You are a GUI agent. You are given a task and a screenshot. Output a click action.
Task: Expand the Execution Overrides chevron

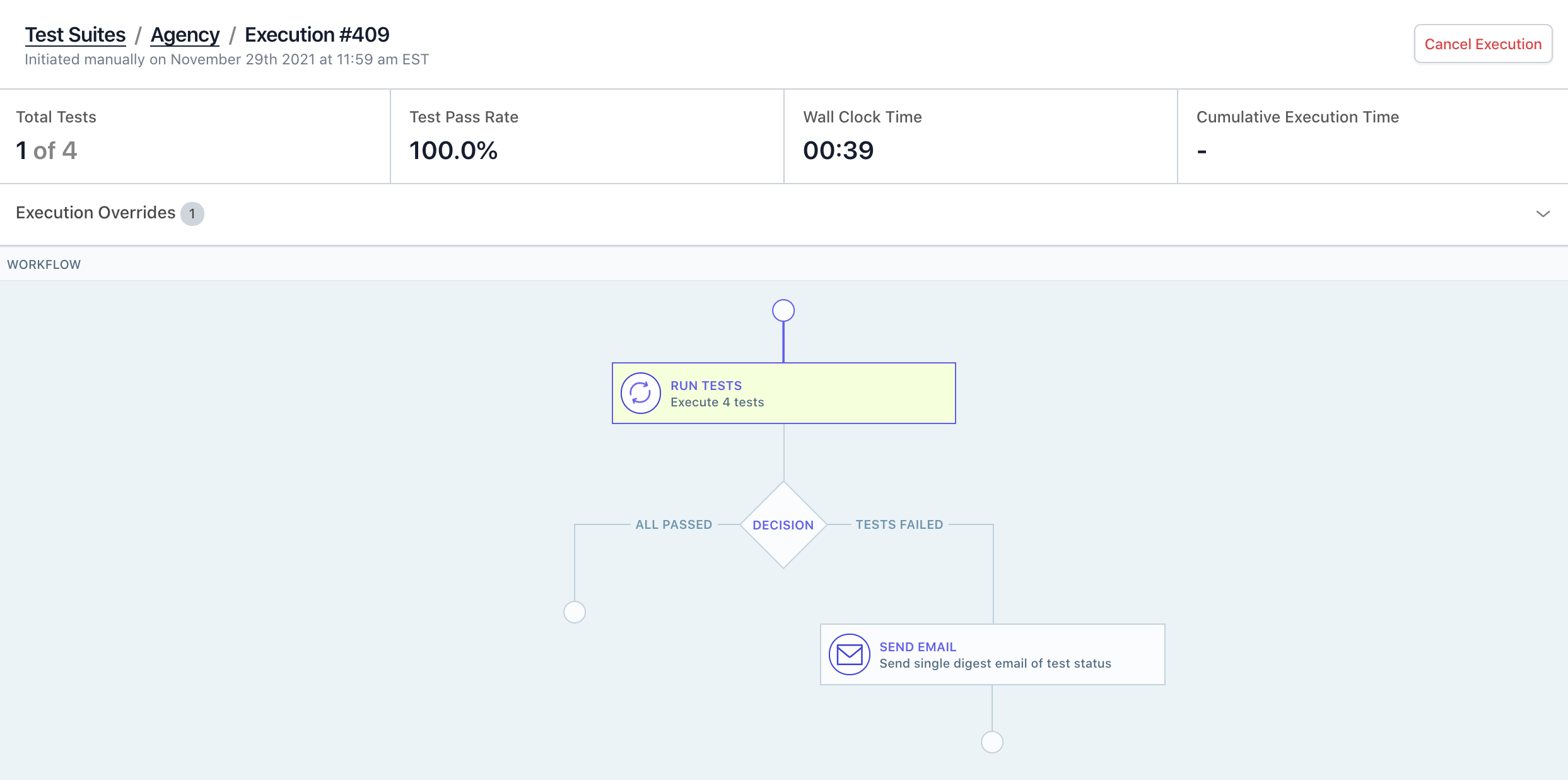(x=1543, y=214)
